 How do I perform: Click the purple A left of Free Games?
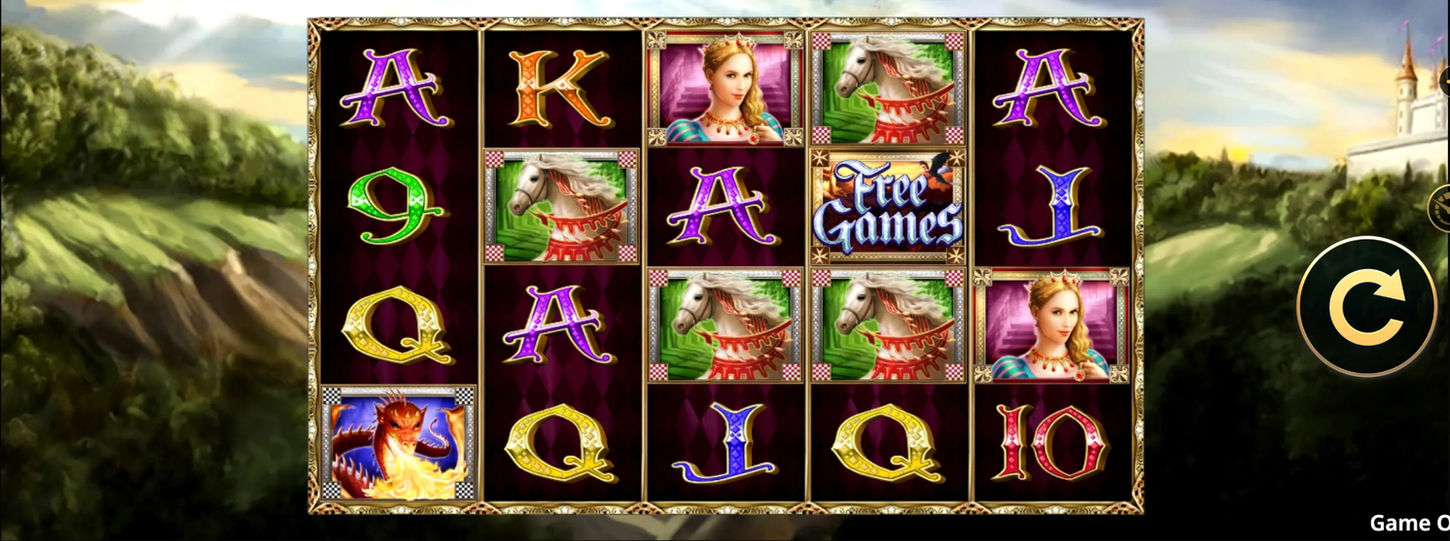[x=723, y=207]
